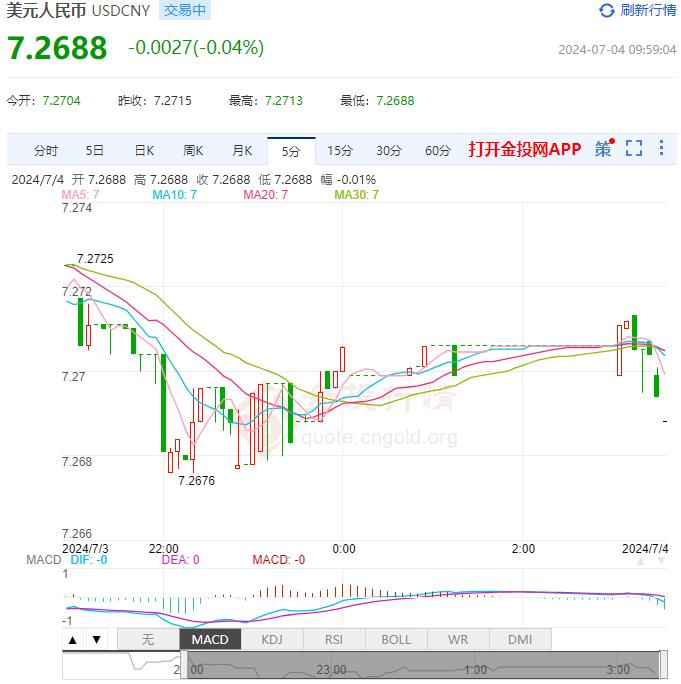Select the 无 indicator option
The width and height of the screenshot is (681, 684).
[x=148, y=640]
